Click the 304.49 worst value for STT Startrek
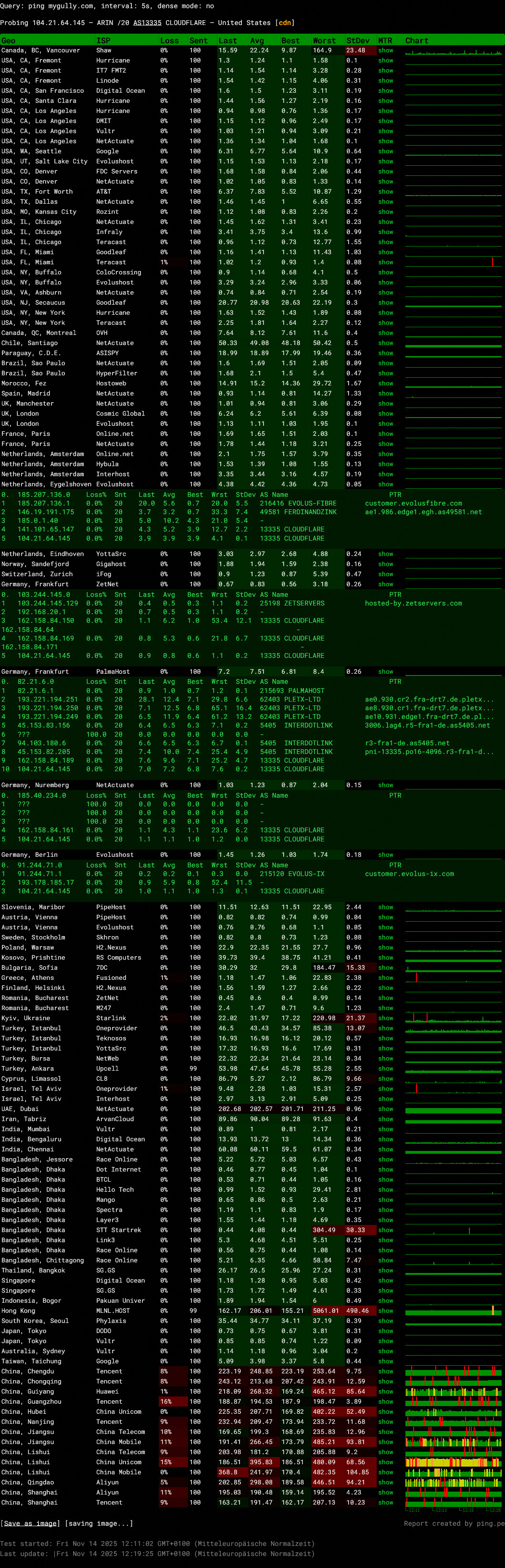 (324, 1230)
